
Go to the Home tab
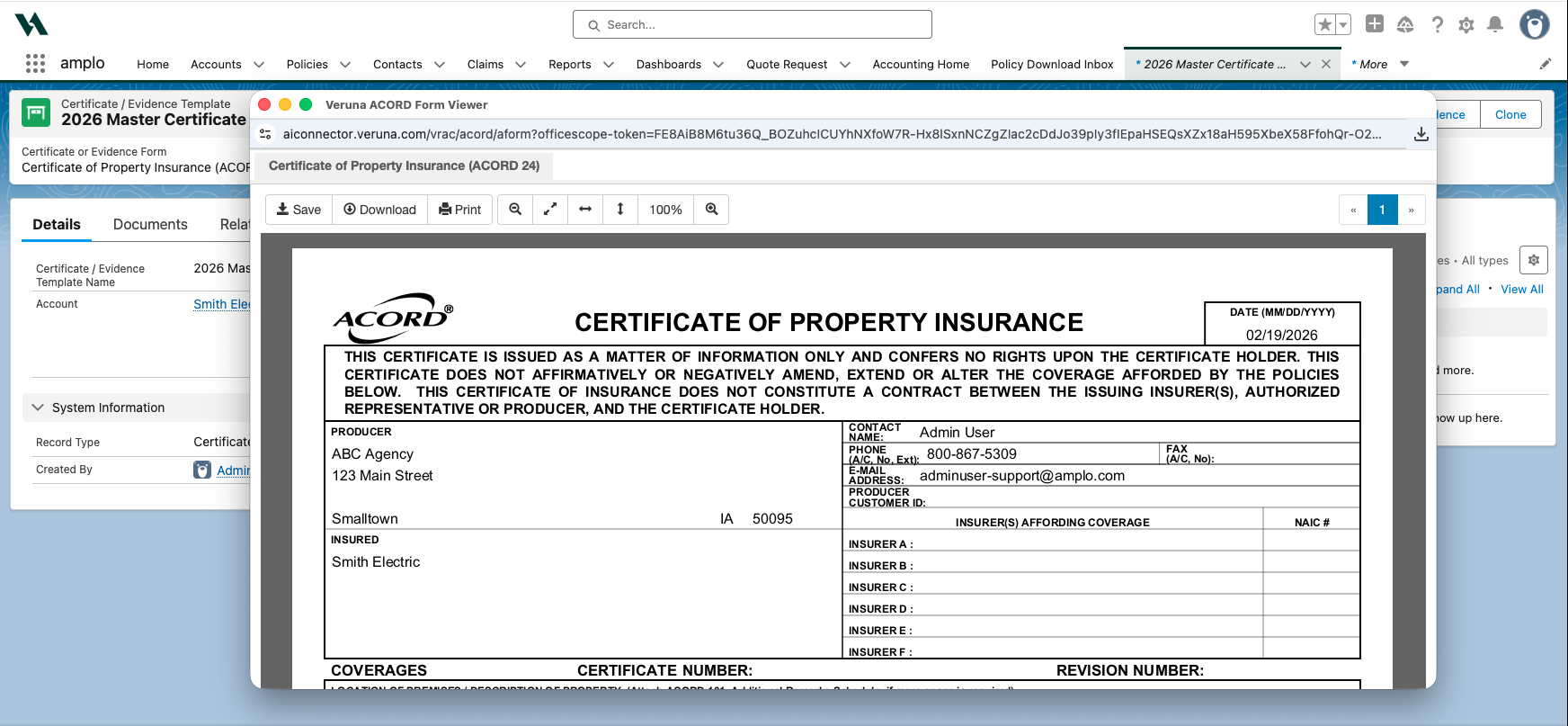153,64
